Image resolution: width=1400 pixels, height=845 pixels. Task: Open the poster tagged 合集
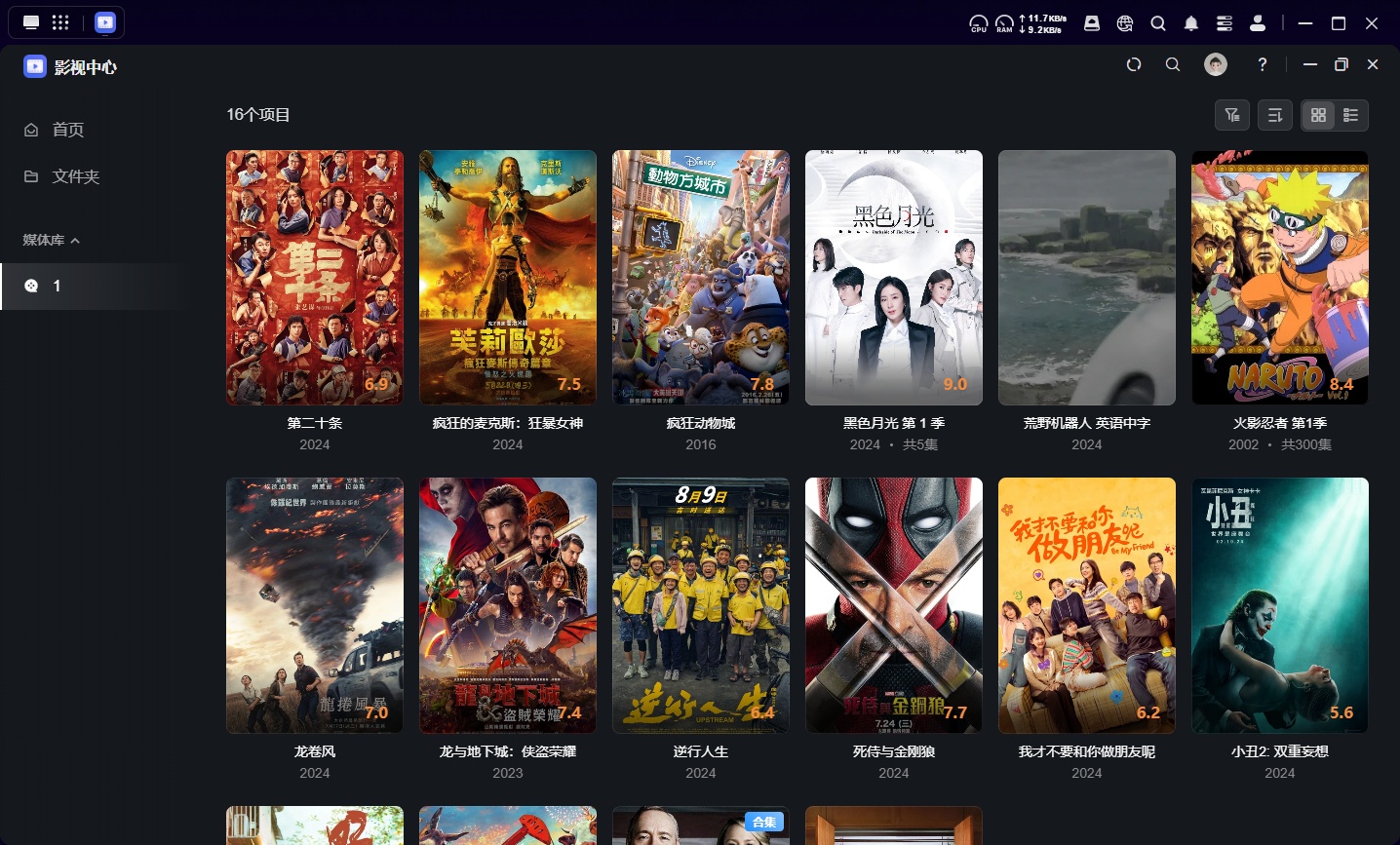tap(701, 826)
